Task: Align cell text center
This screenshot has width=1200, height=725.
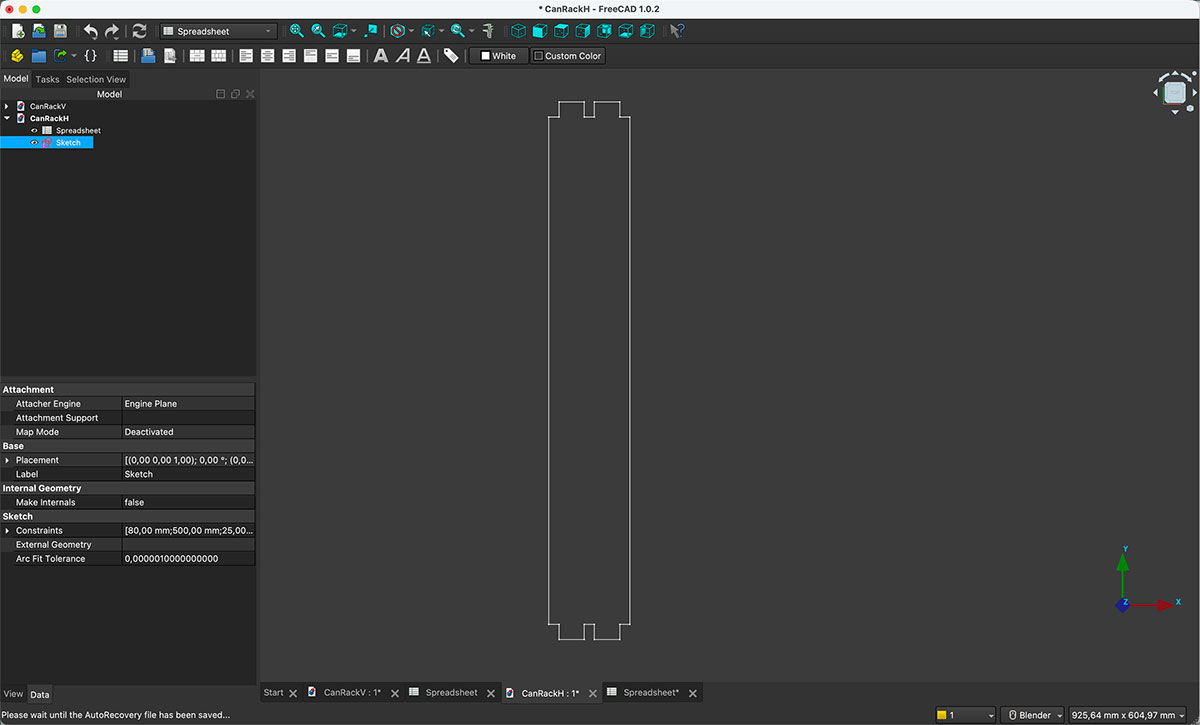Action: [x=267, y=56]
